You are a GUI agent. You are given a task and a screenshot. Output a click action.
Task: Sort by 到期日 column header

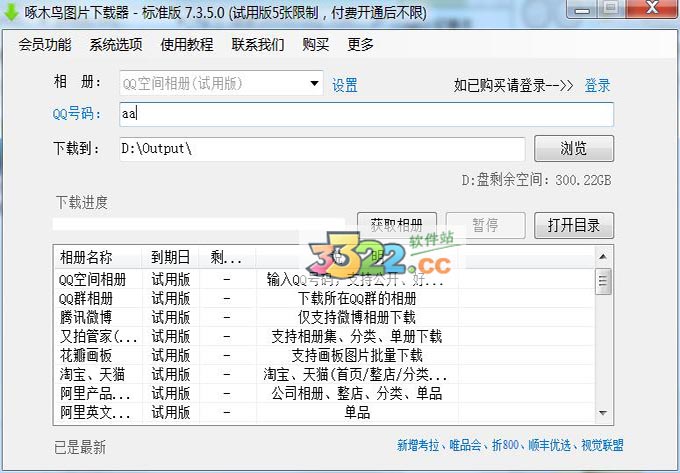click(x=170, y=257)
